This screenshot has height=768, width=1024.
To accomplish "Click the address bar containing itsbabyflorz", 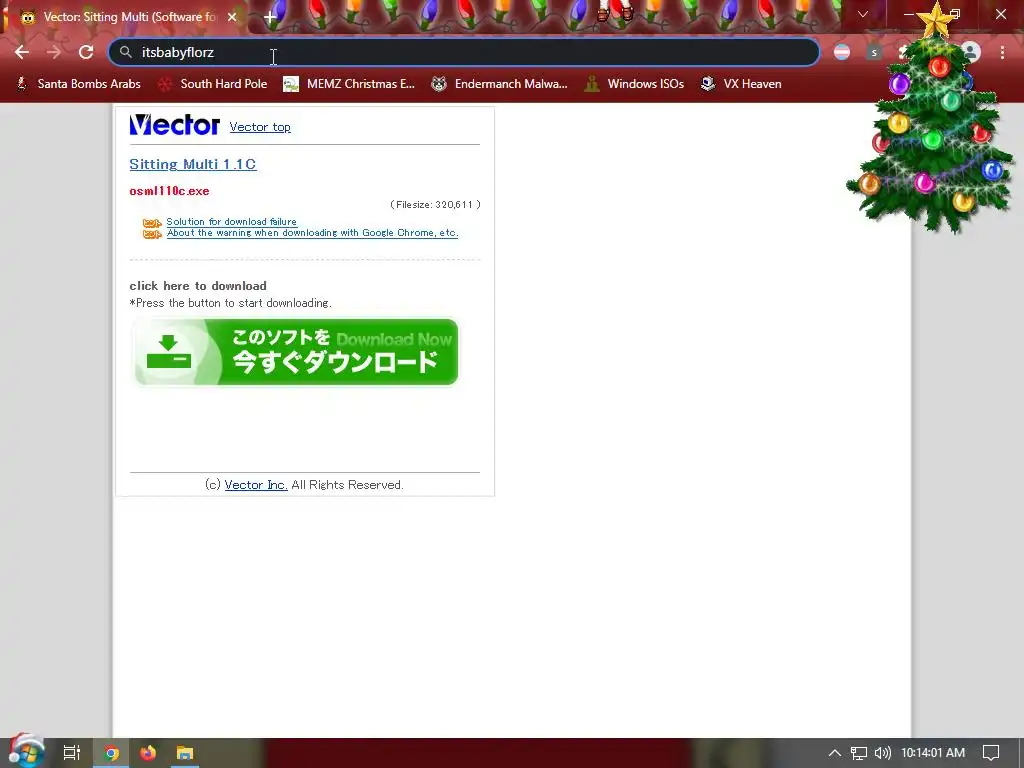I will pyautogui.click(x=464, y=52).
